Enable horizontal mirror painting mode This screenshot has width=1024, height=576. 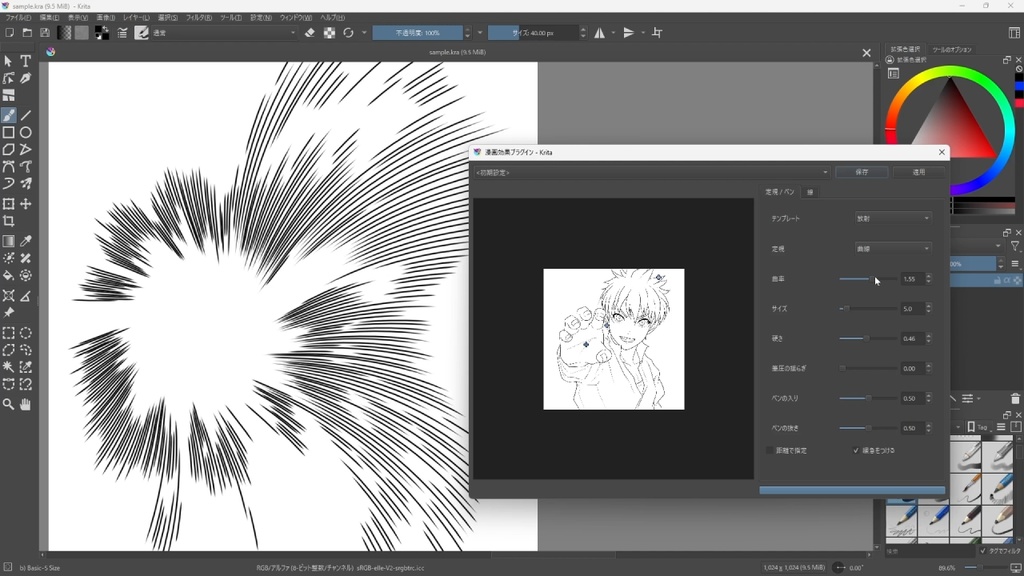click(599, 32)
